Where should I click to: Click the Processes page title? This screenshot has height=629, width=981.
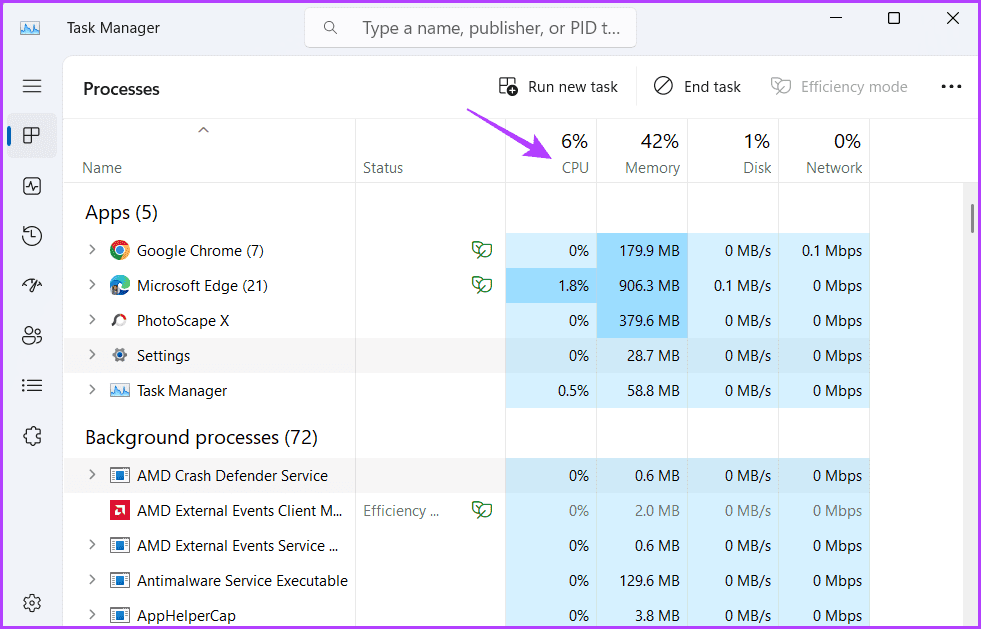pyautogui.click(x=121, y=89)
